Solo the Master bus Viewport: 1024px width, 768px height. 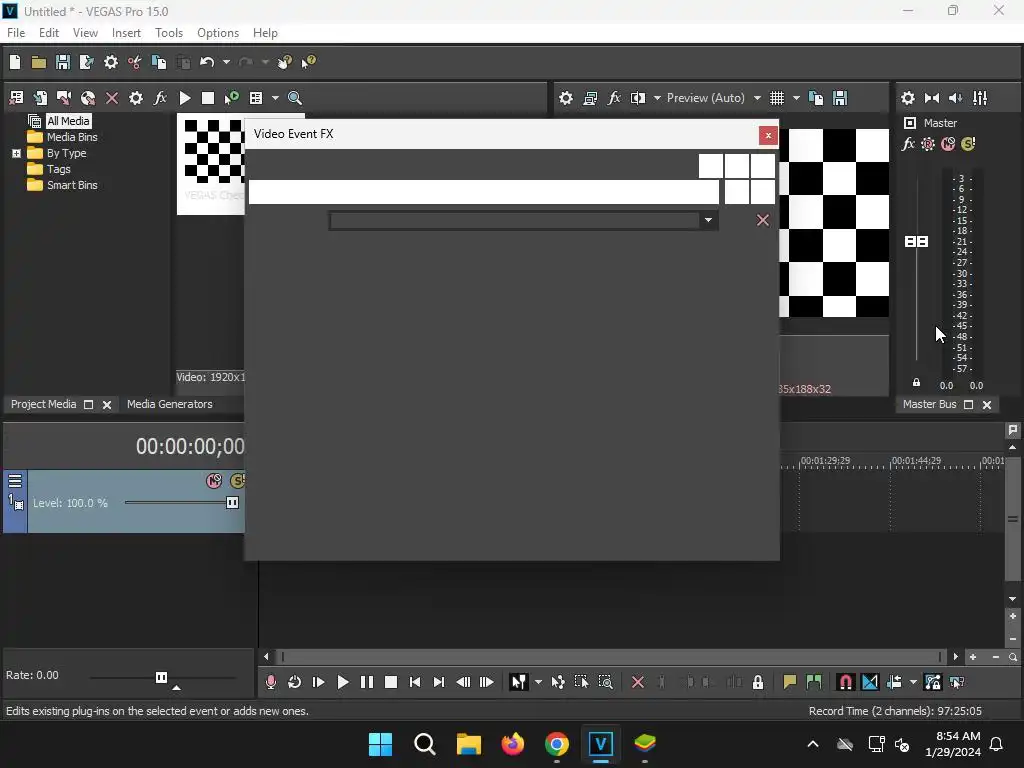click(968, 144)
